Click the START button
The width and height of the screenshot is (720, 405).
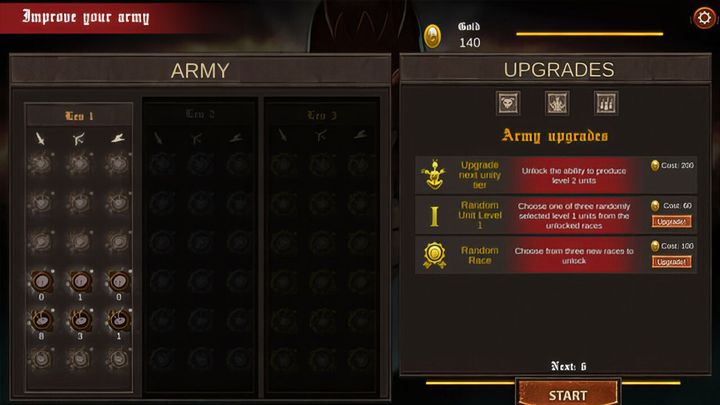pyautogui.click(x=568, y=393)
